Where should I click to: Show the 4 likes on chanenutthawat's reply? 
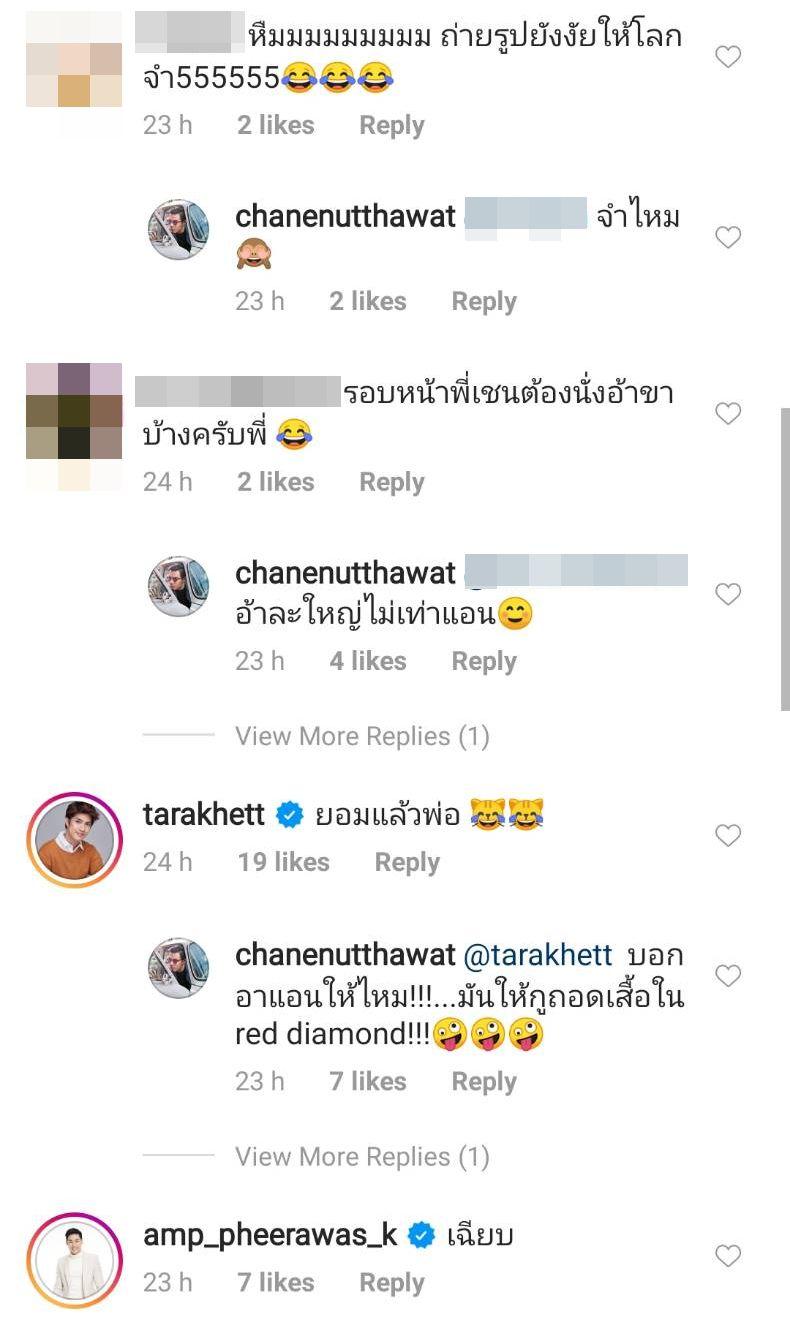point(368,661)
